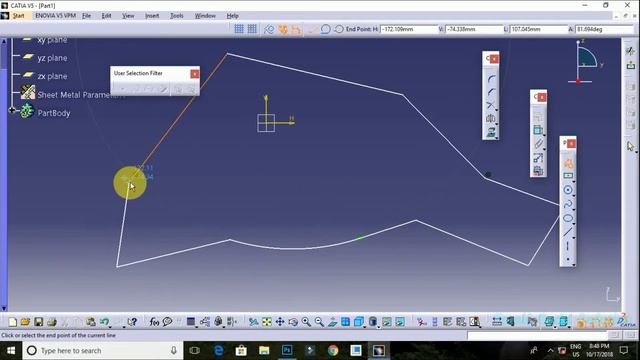640x360 pixels.
Task: Select the Point sketch tool
Action: pos(568,259)
